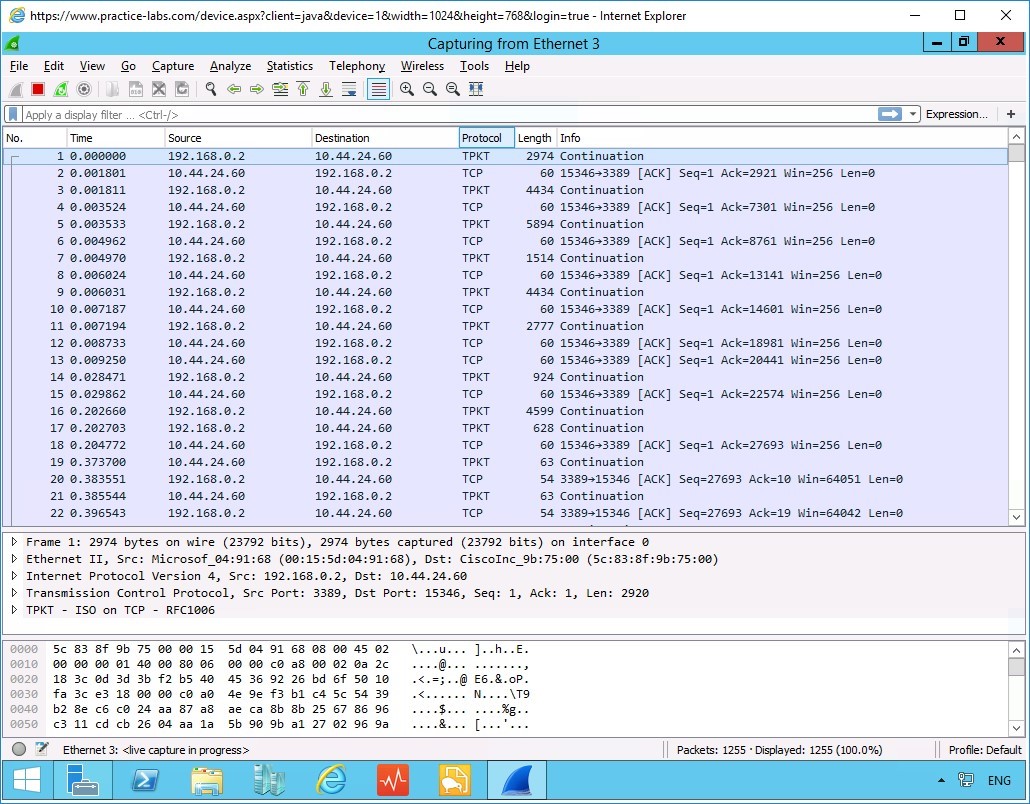Open Find a packet magnifier

(x=211, y=89)
